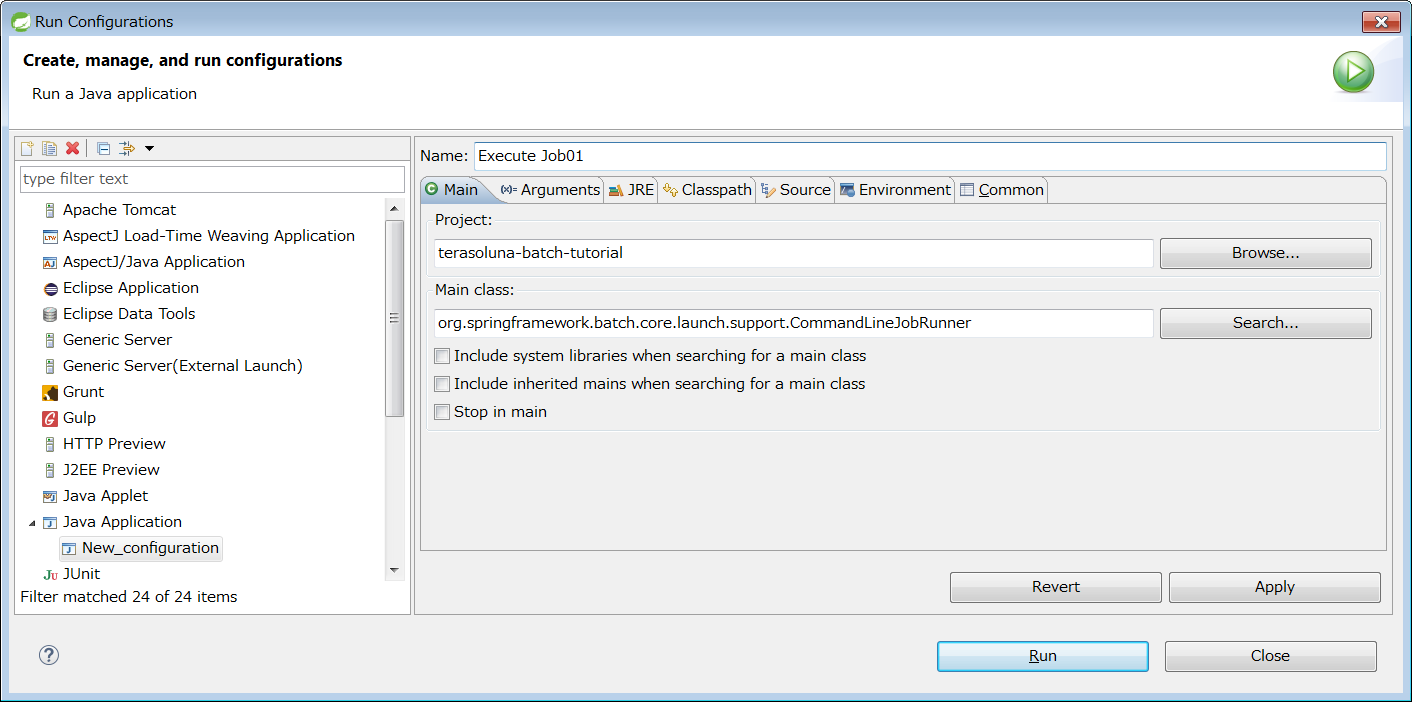Click the Apply button
1412x702 pixels.
[1275, 587]
